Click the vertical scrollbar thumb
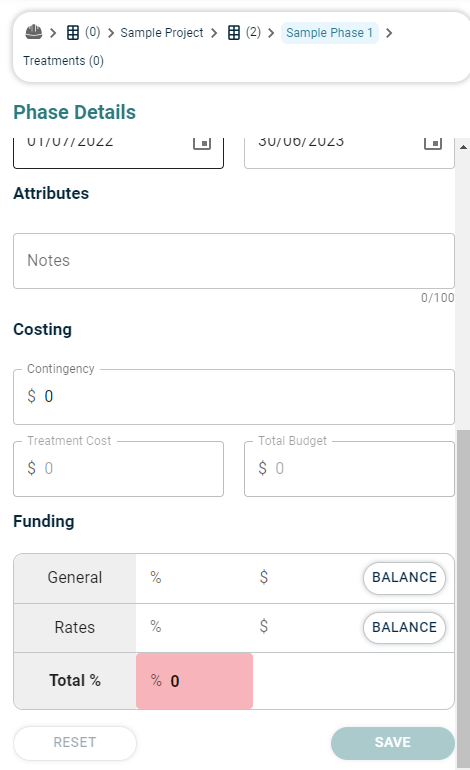Screen dimensions: 470x770 [463, 598]
